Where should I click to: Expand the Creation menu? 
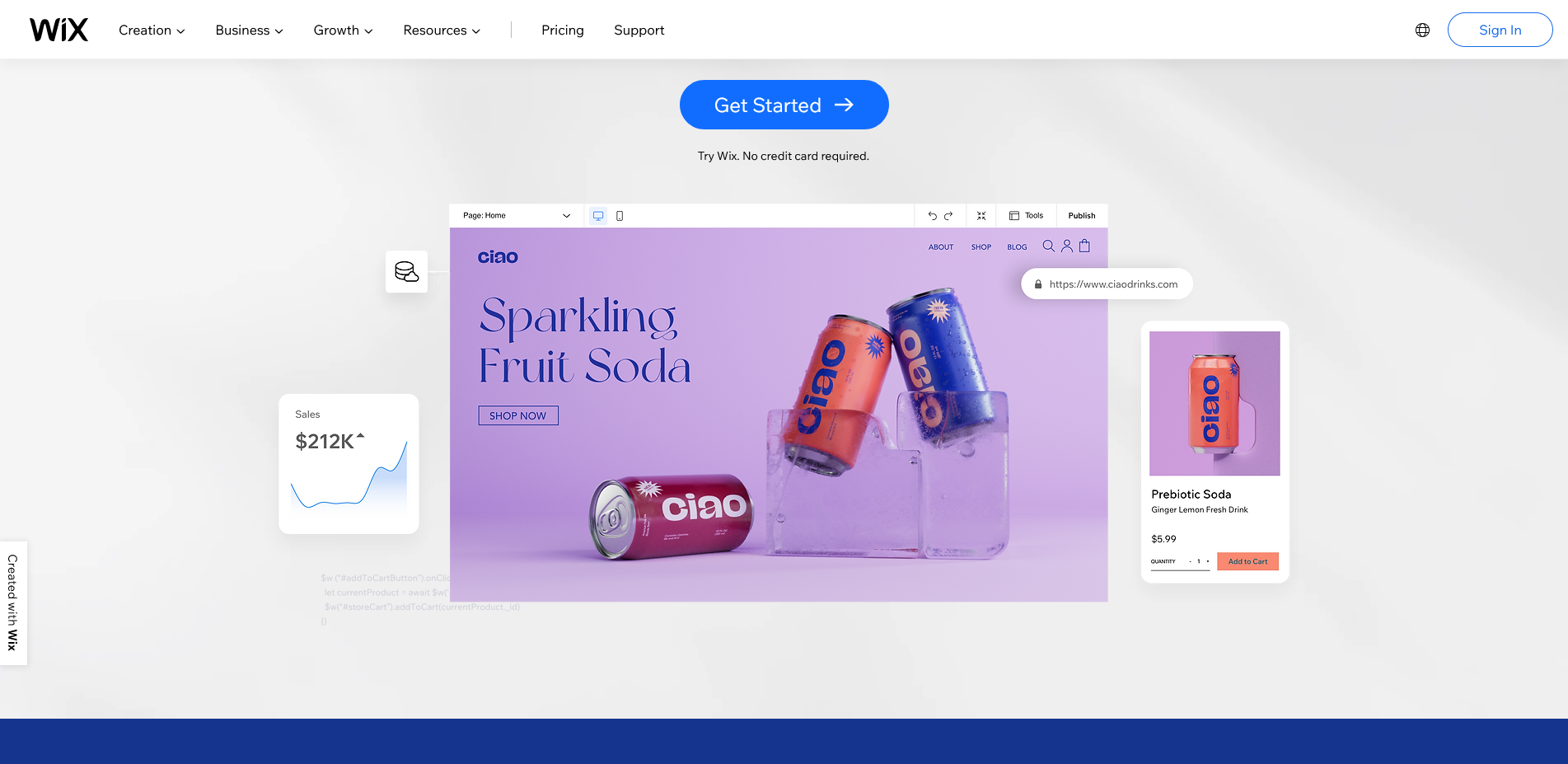[152, 30]
